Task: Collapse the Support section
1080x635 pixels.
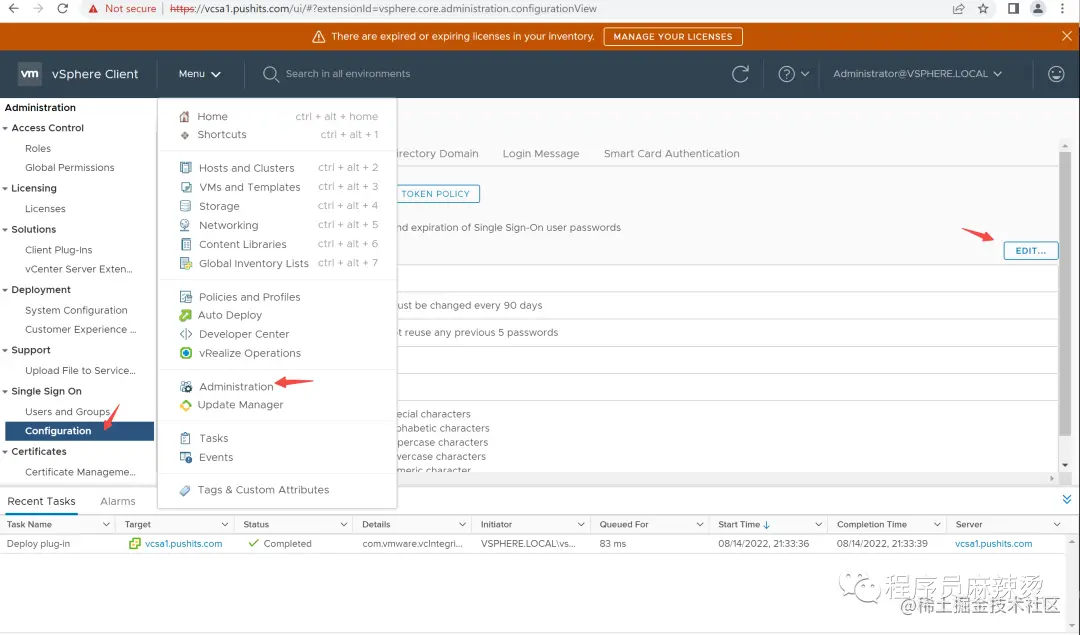Action: tap(6, 351)
